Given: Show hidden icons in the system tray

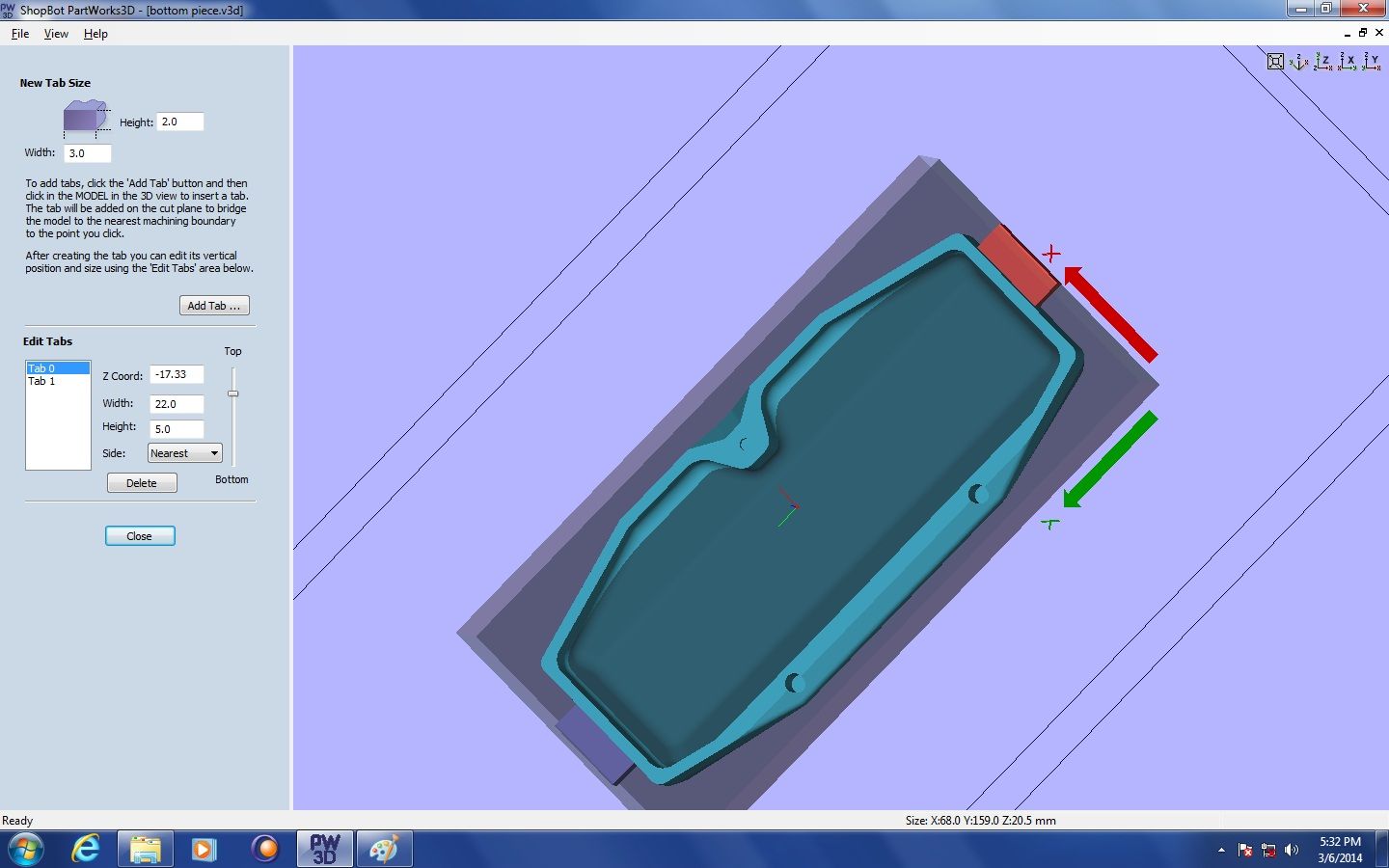Looking at the screenshot, I should [1222, 852].
